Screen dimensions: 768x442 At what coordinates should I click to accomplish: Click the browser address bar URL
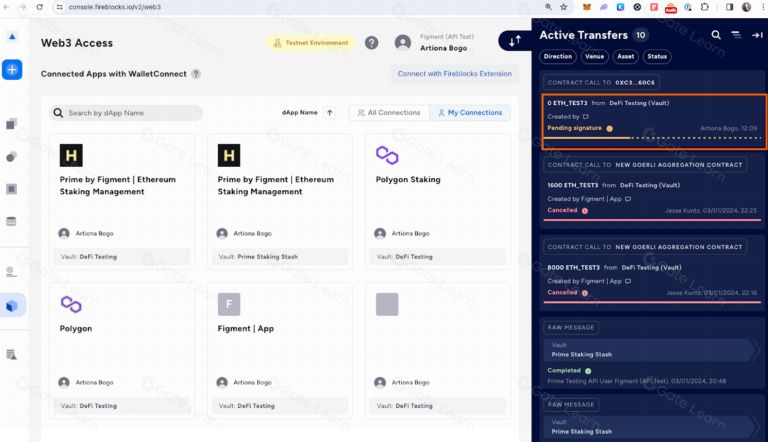tap(115, 7)
